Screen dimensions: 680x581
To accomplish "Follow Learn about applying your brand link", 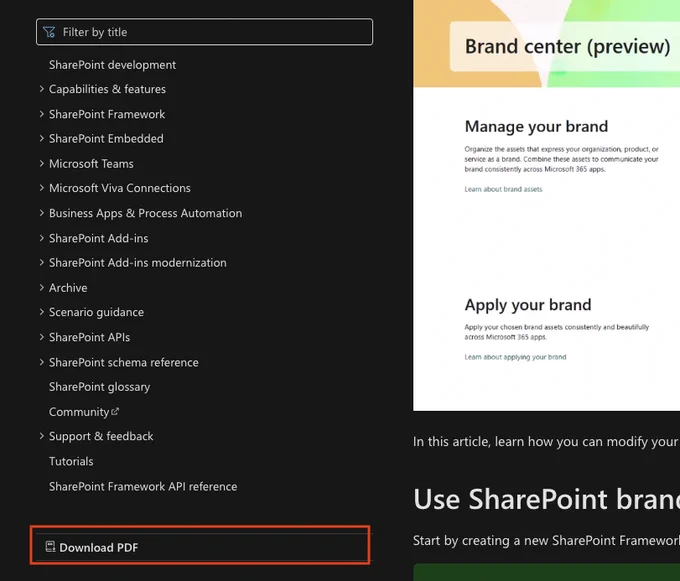I will pos(515,357).
